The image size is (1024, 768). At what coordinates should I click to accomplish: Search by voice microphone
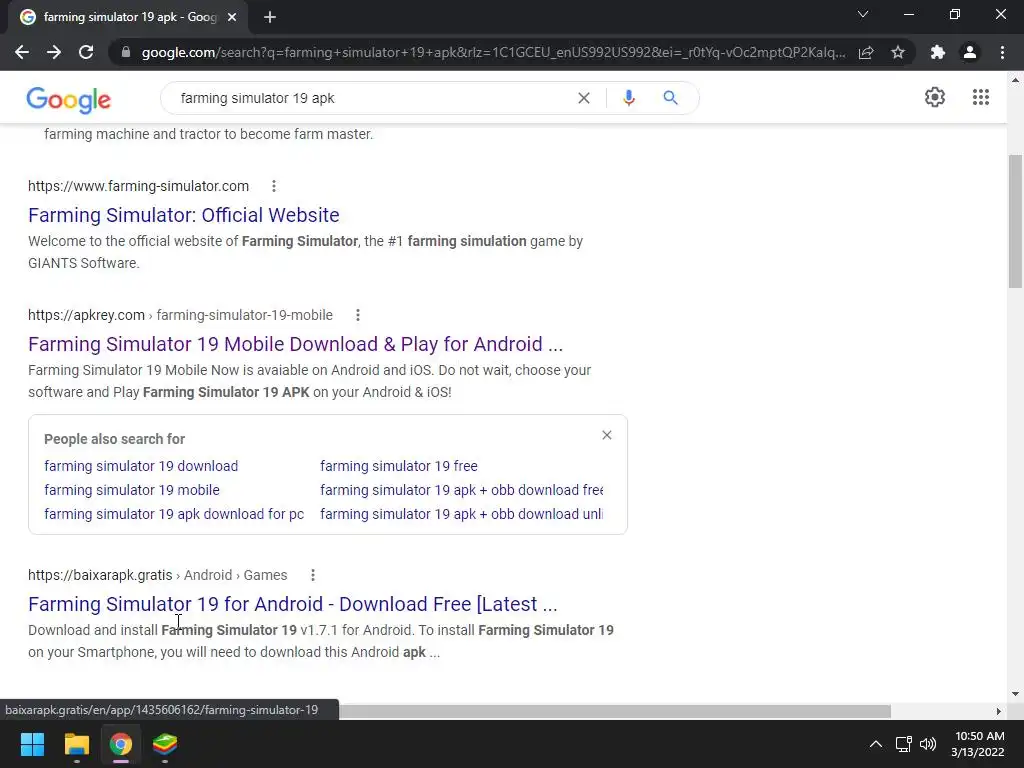pos(629,98)
